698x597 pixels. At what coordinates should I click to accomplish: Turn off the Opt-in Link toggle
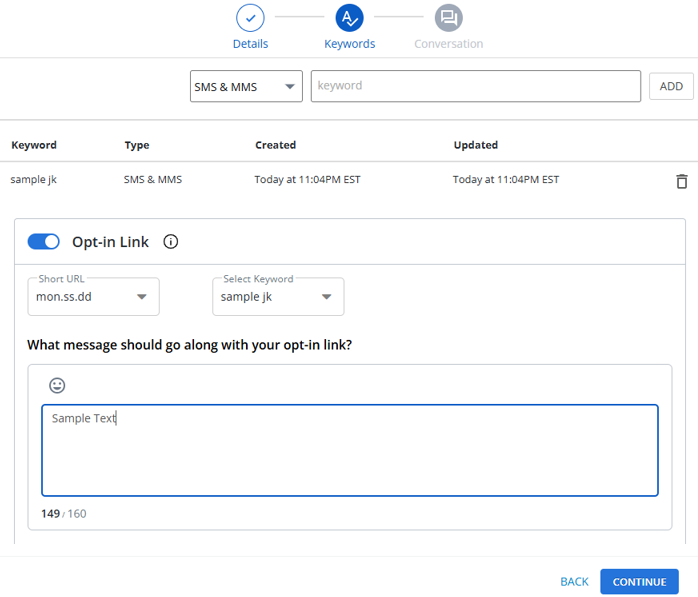point(44,242)
